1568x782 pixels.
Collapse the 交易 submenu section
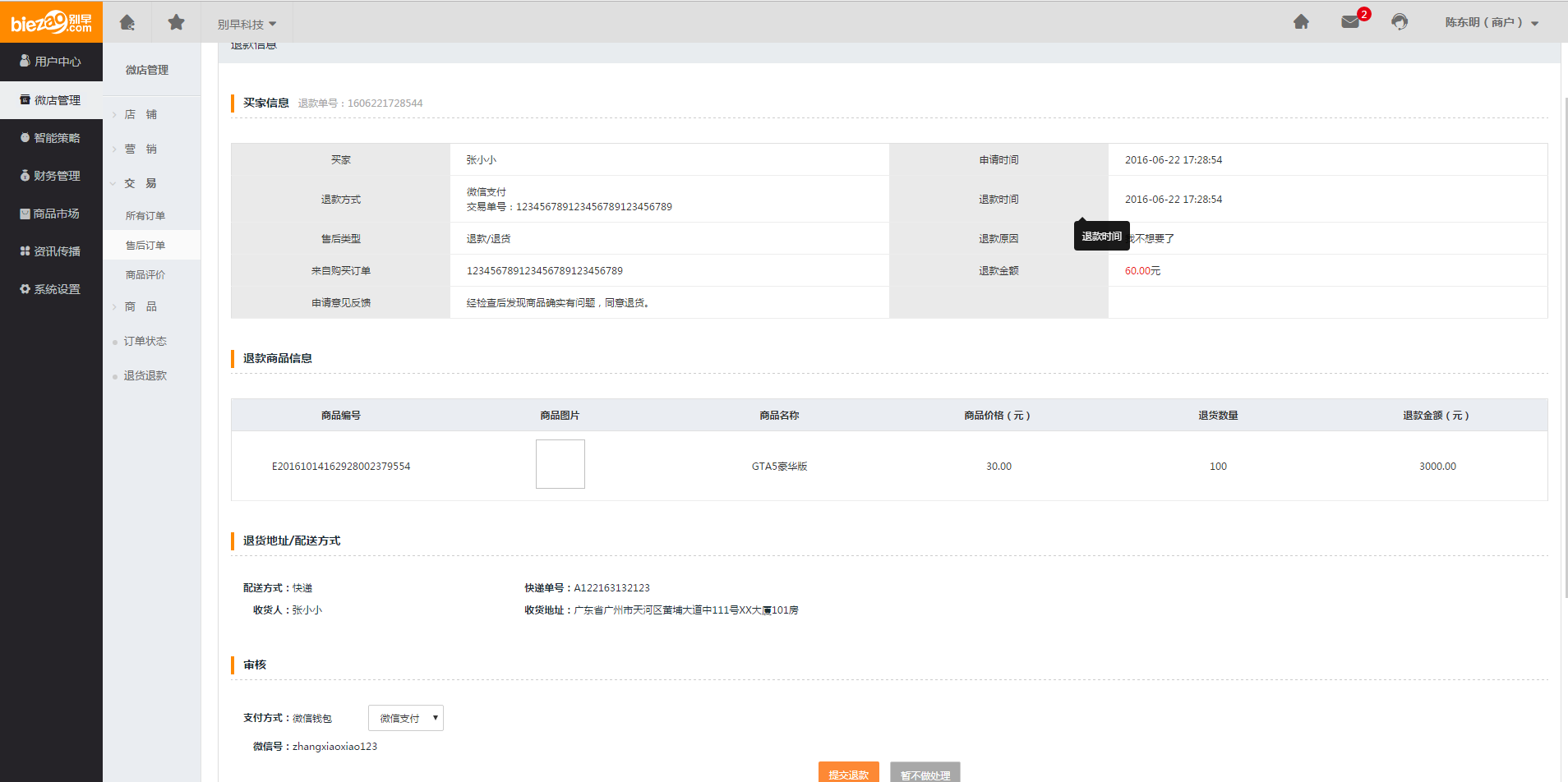(x=141, y=184)
